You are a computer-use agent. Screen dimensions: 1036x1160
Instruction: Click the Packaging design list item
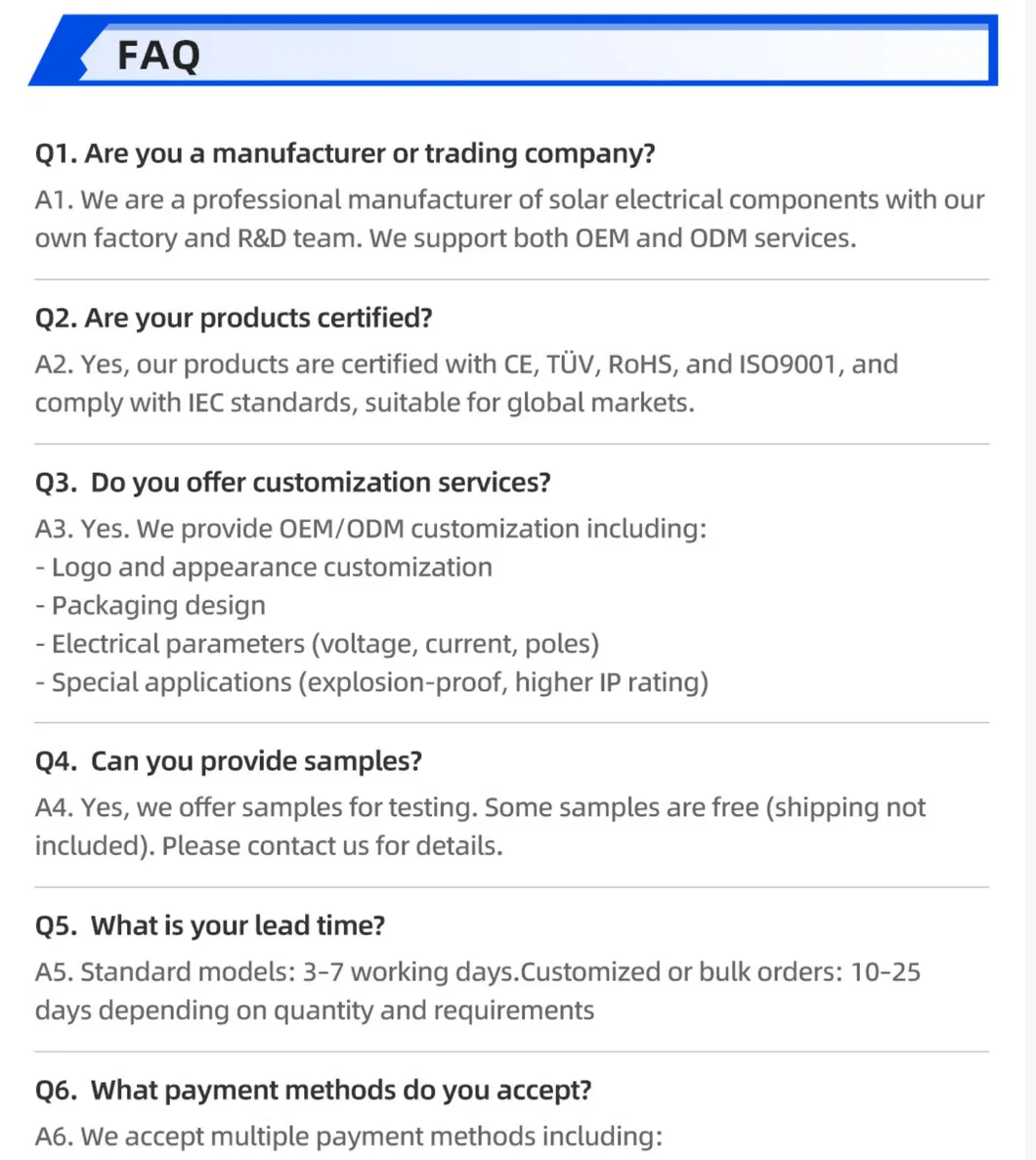[x=151, y=606]
